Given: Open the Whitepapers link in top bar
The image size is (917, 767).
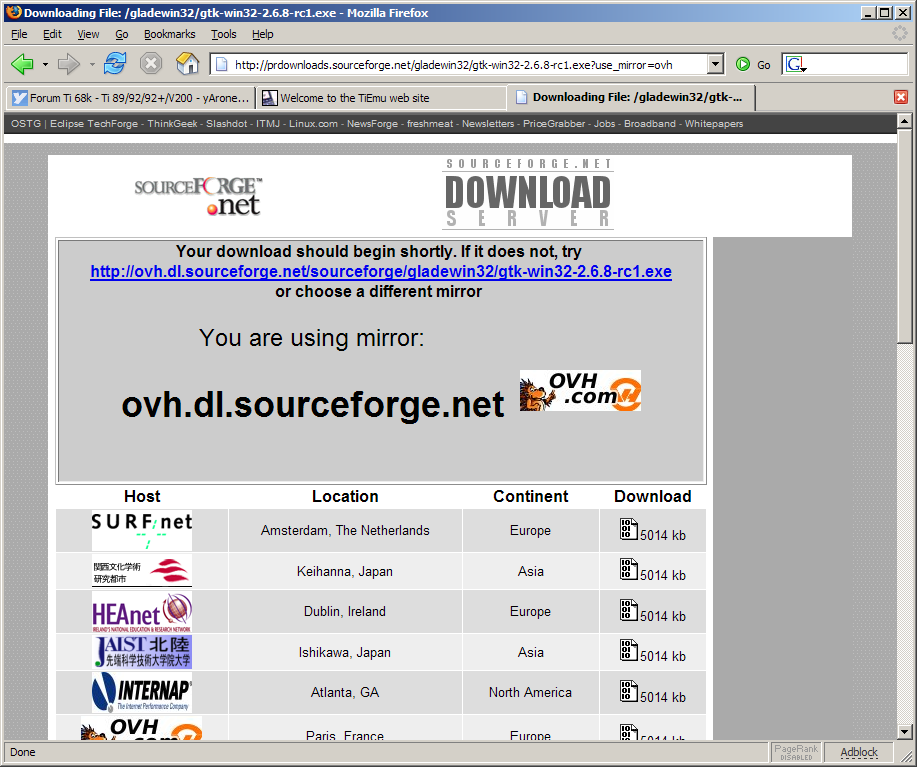Looking at the screenshot, I should click(713, 123).
